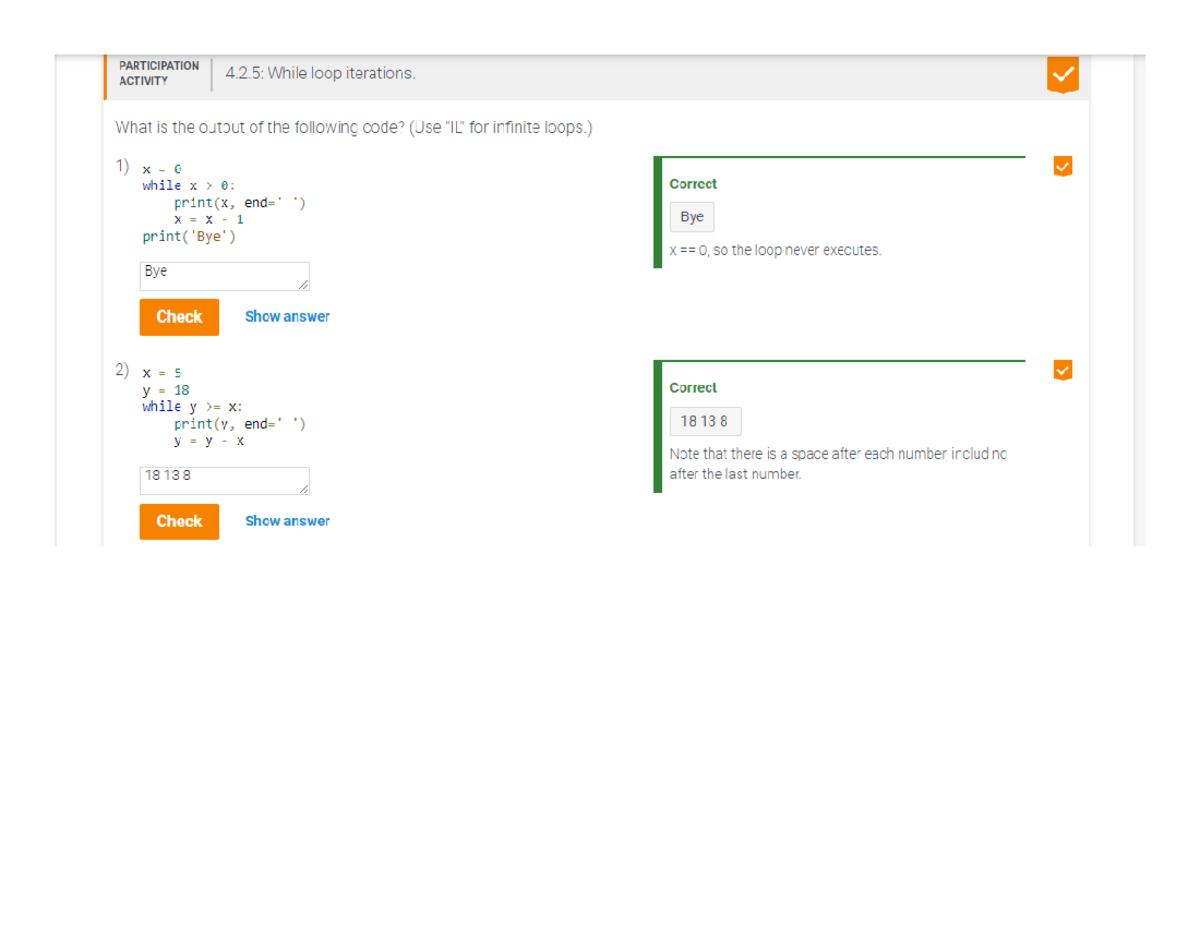Open Show answer for question 1

(287, 317)
